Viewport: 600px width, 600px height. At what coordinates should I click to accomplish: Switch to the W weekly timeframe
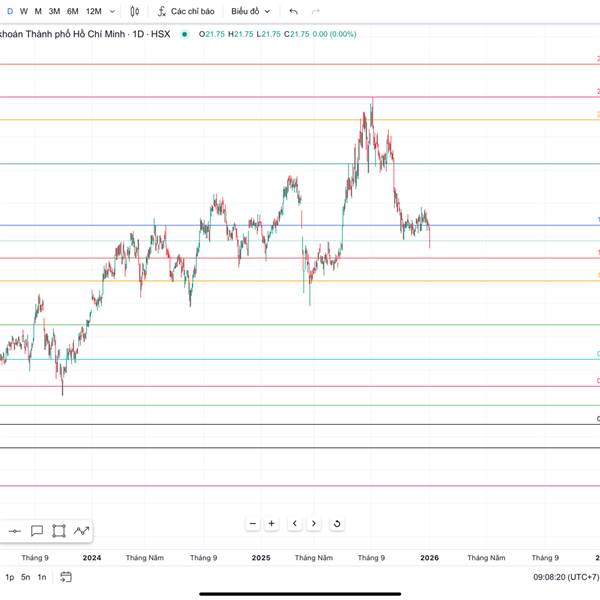click(23, 11)
